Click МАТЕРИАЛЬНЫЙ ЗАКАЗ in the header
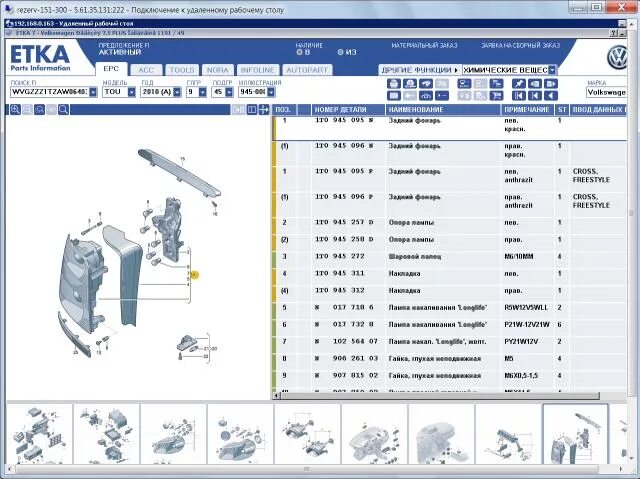Screen dimensions: 640x479 [x=424, y=45]
